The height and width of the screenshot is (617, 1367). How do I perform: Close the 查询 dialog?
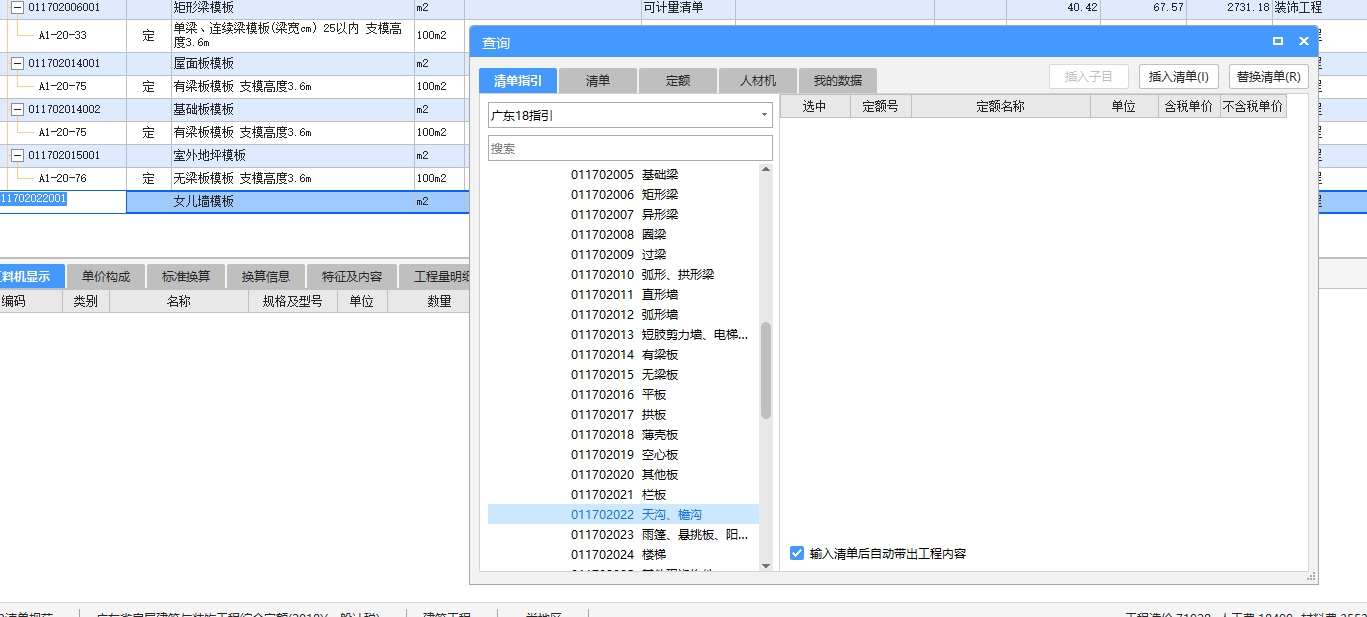(x=1304, y=42)
